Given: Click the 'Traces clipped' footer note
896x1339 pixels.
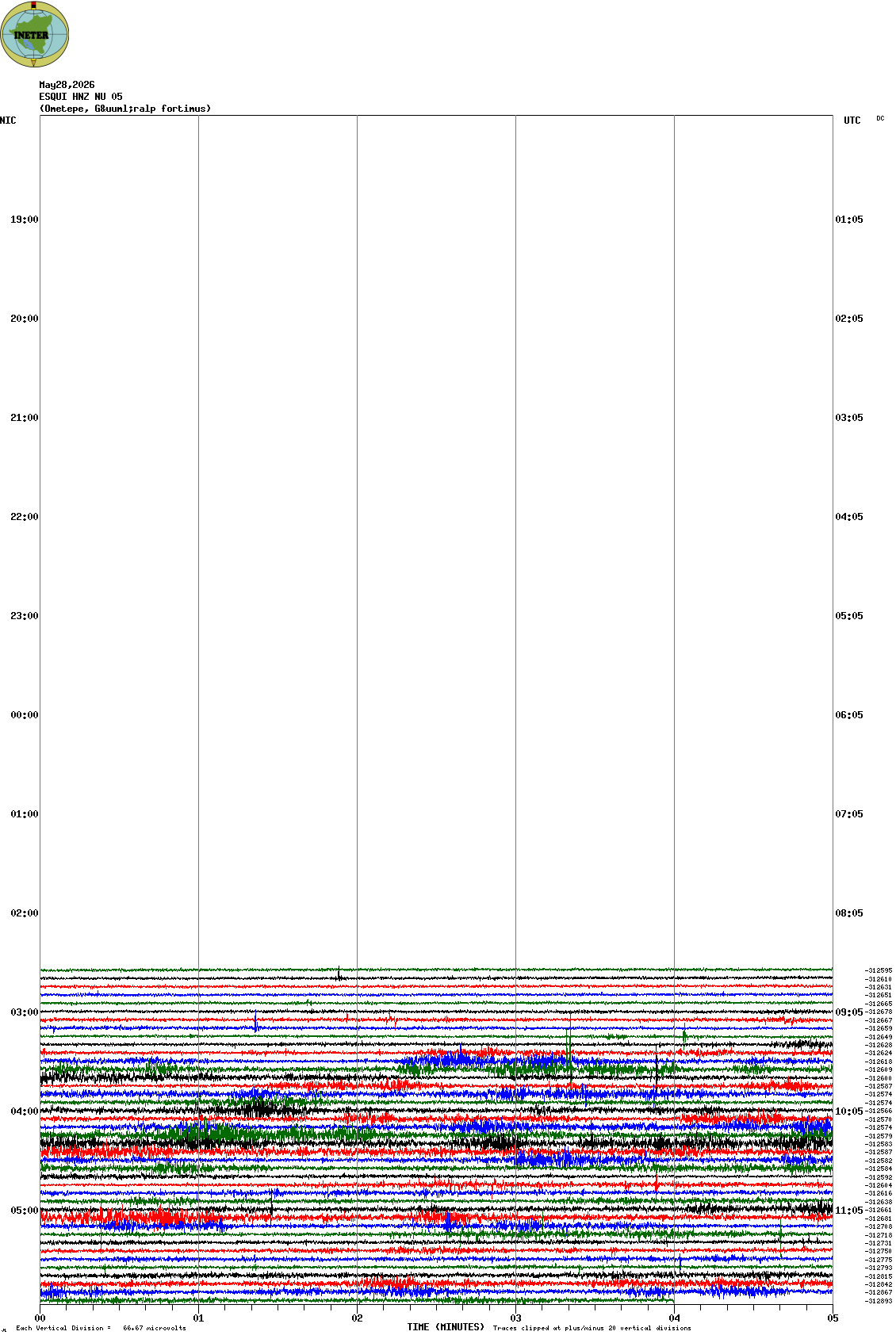Looking at the screenshot, I should tap(592, 1328).
